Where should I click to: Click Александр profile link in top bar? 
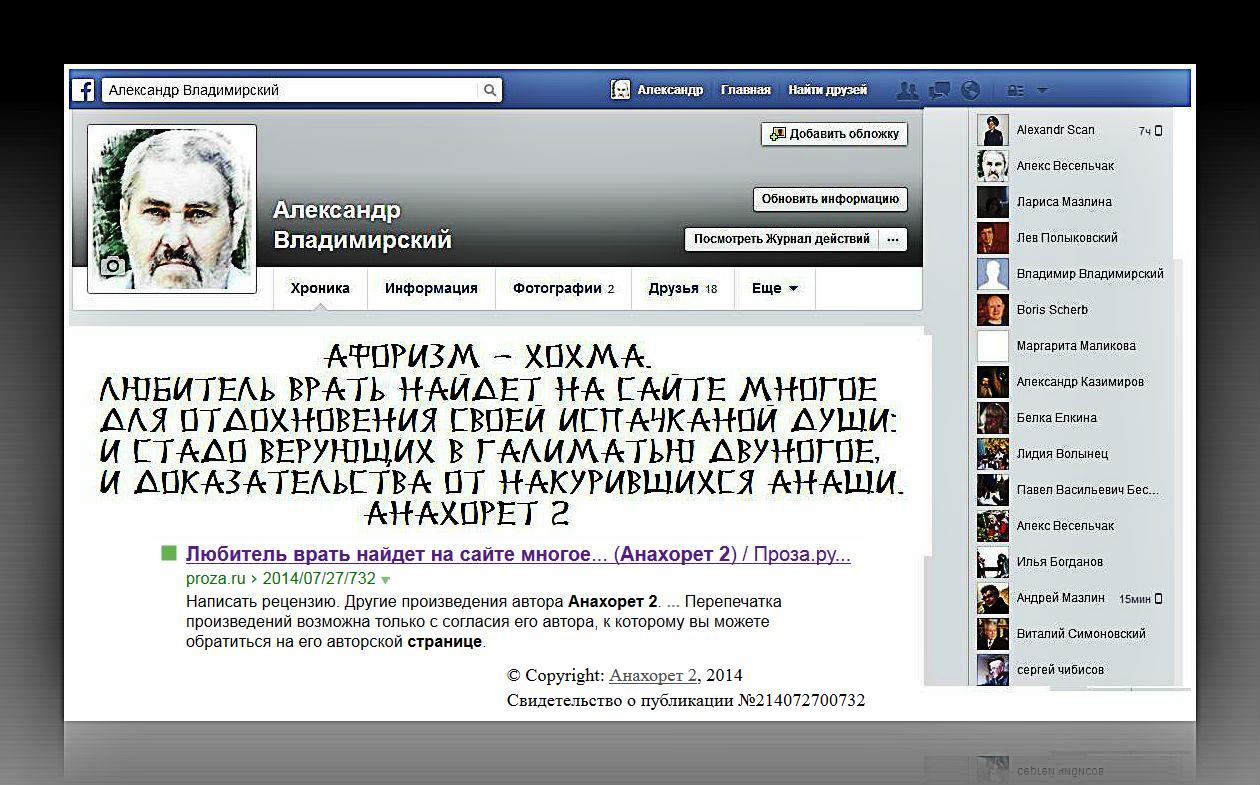pos(670,90)
